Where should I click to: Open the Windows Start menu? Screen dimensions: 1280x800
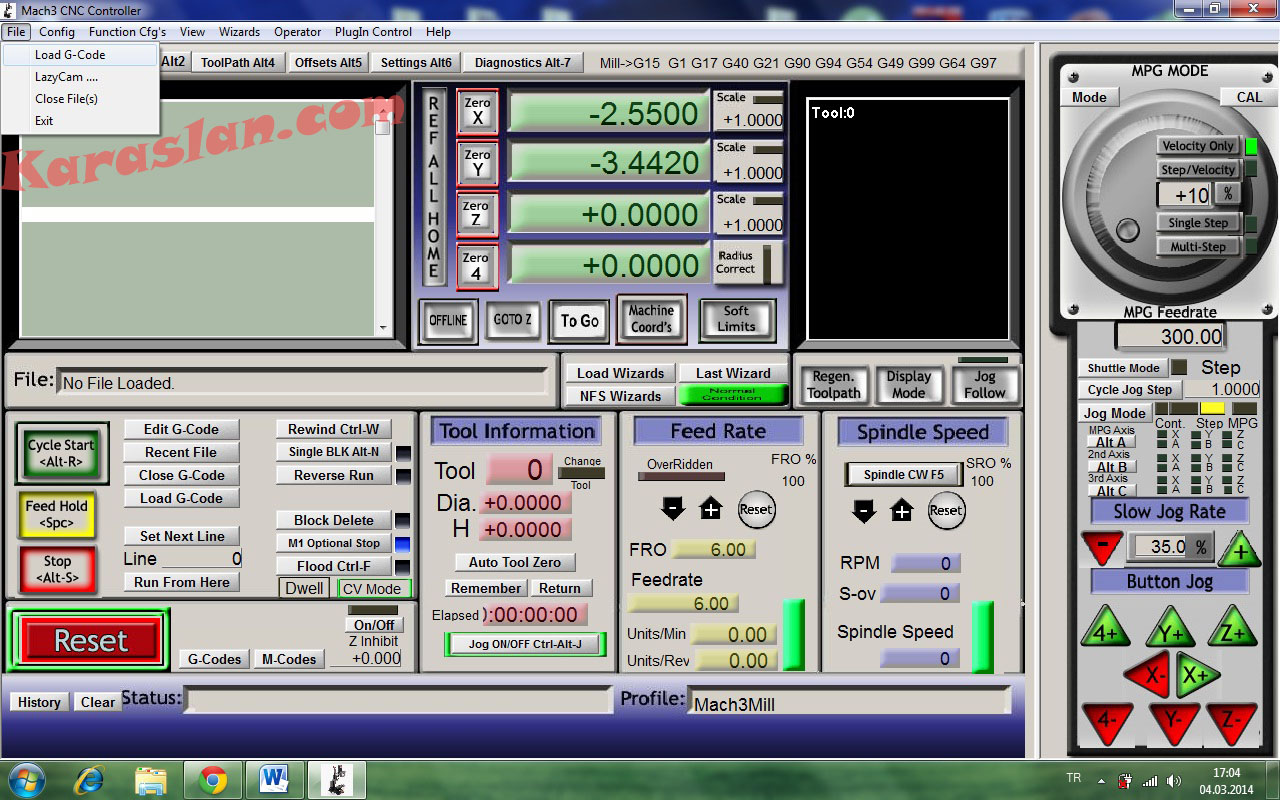coord(25,779)
